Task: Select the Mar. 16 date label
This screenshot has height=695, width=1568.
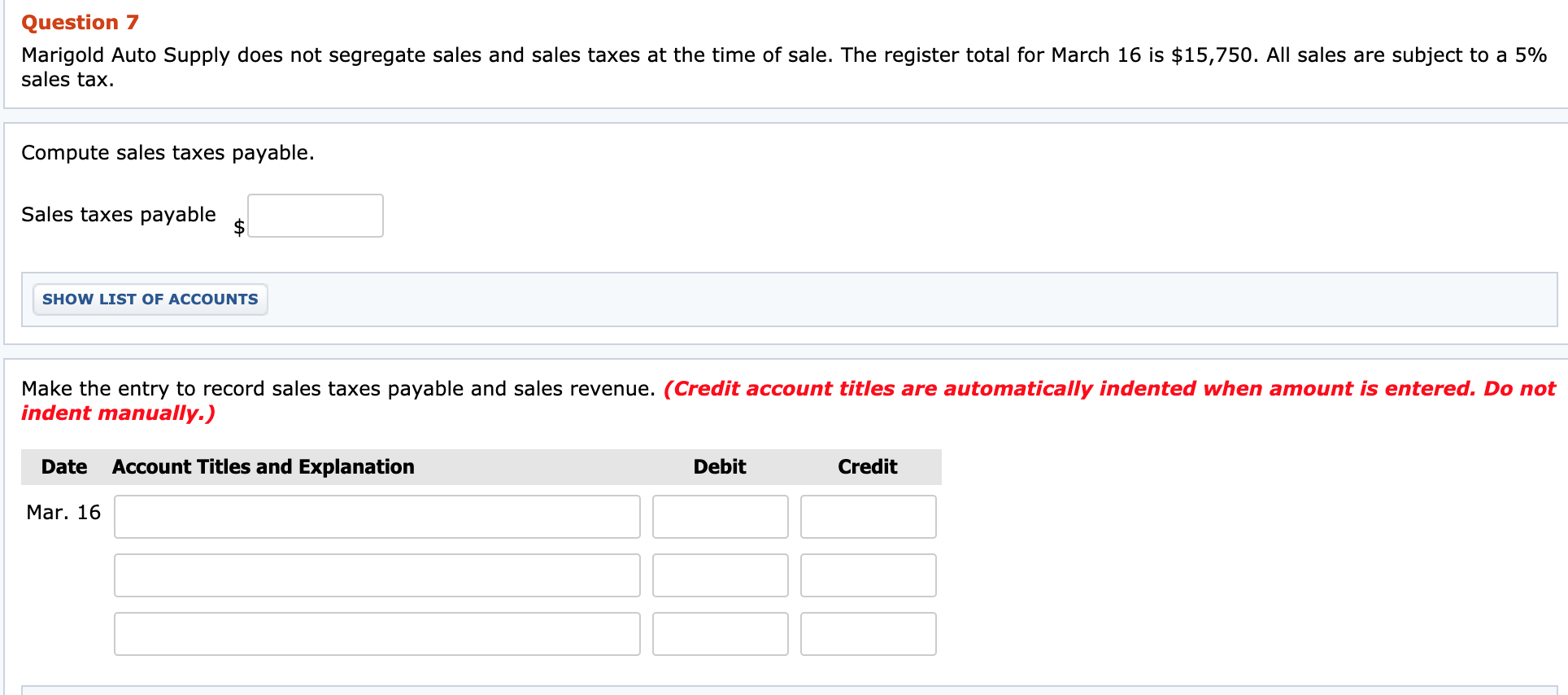Action: [x=63, y=512]
